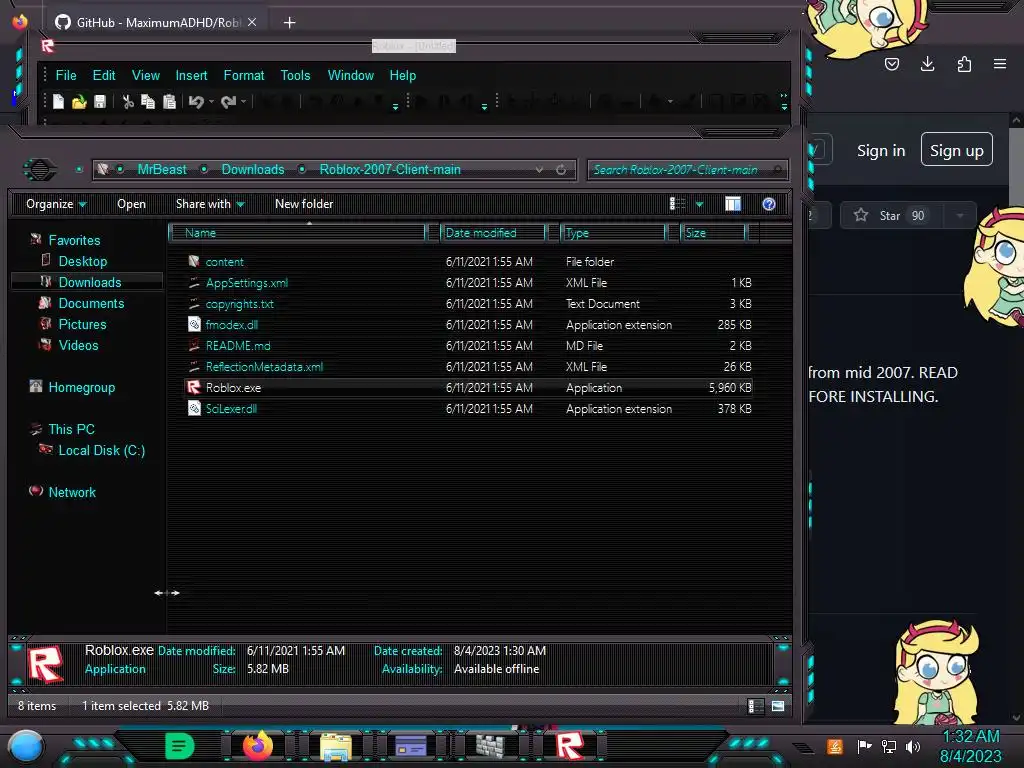The height and width of the screenshot is (768, 1024).
Task: Sort files by the Type column header
Action: [613, 233]
